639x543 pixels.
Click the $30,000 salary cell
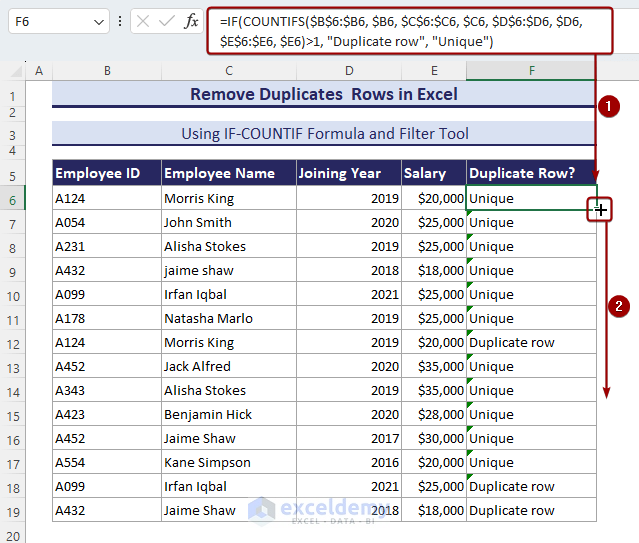tap(434, 439)
